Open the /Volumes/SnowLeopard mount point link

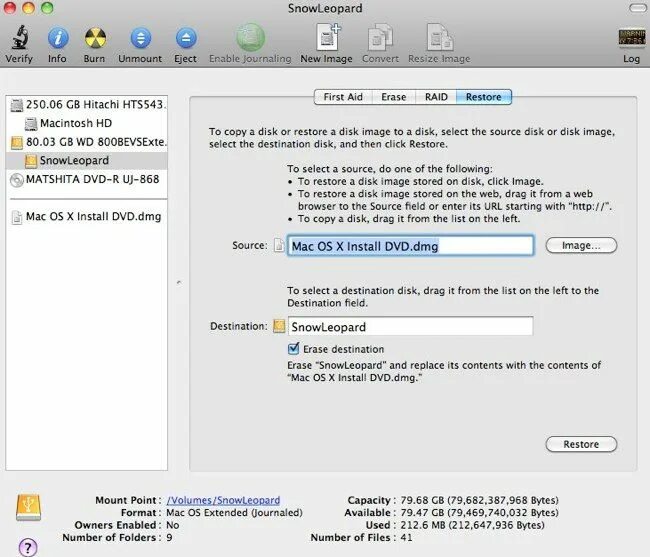click(223, 500)
